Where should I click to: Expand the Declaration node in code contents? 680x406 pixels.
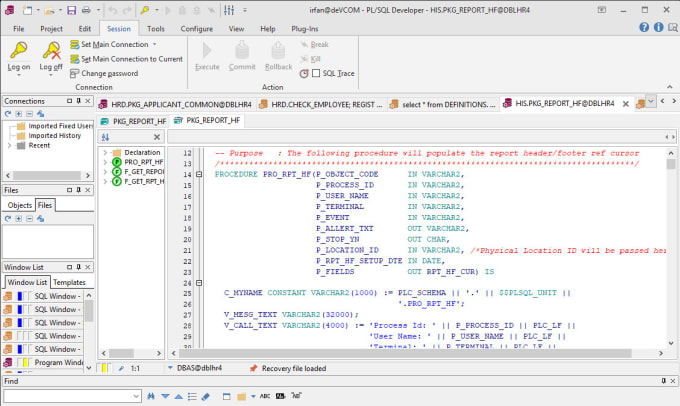click(105, 152)
